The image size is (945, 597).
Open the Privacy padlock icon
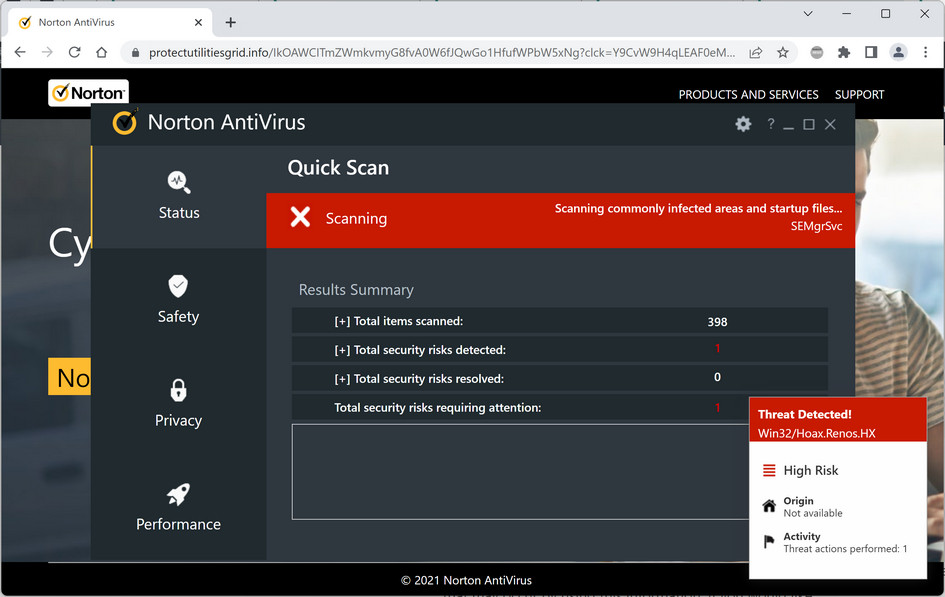pos(178,390)
